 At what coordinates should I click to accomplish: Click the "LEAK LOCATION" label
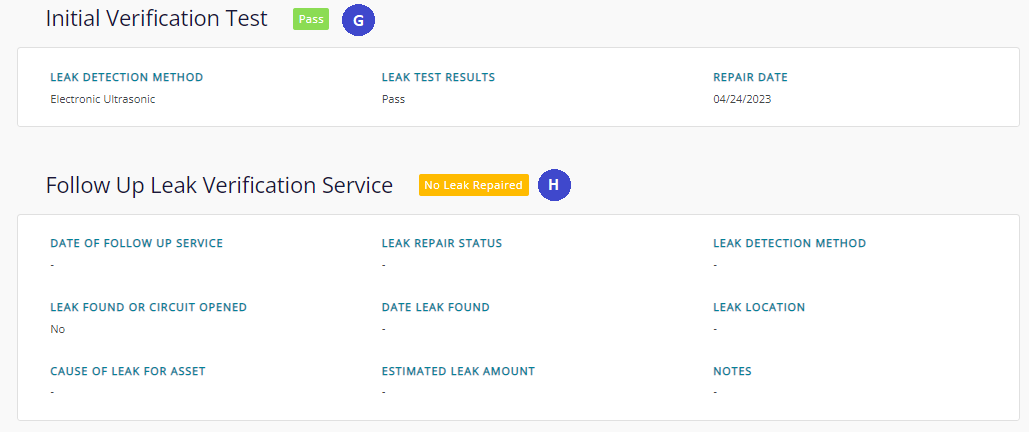[759, 307]
